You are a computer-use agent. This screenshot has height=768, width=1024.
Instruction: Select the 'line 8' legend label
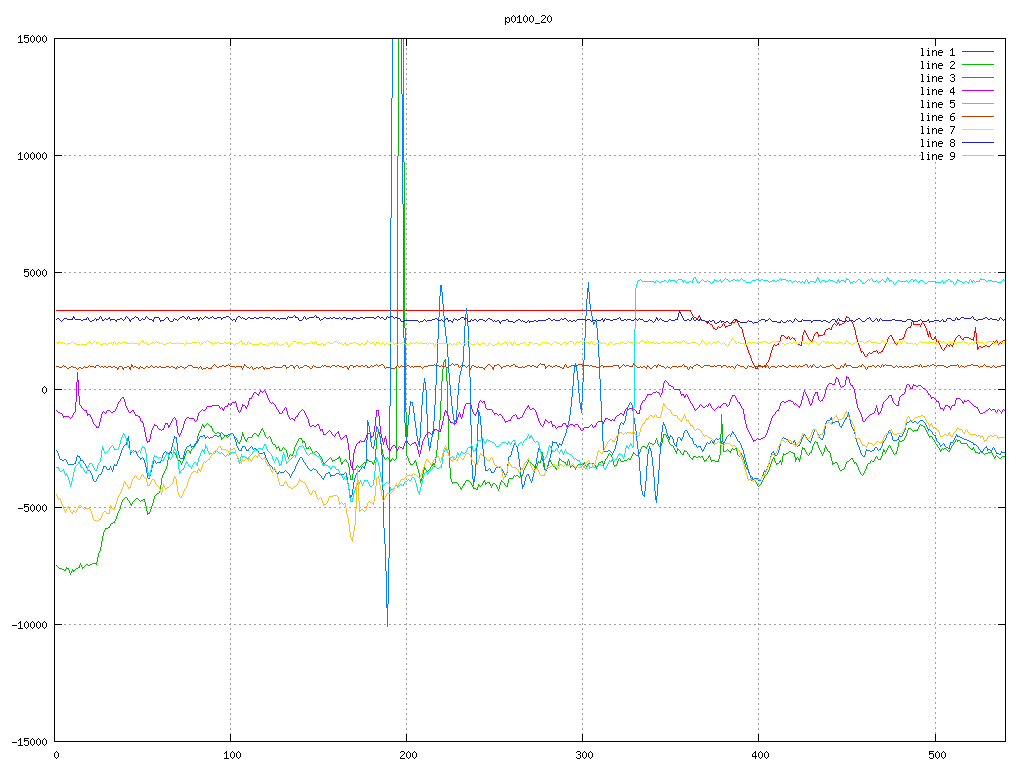[937, 143]
